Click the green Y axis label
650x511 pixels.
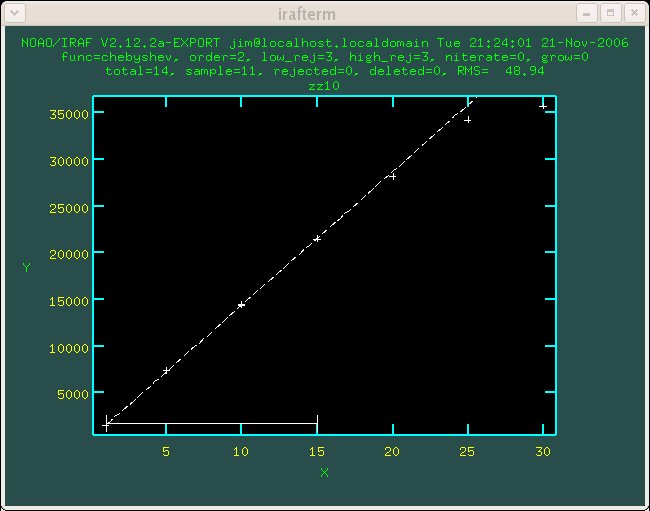click(x=27, y=267)
